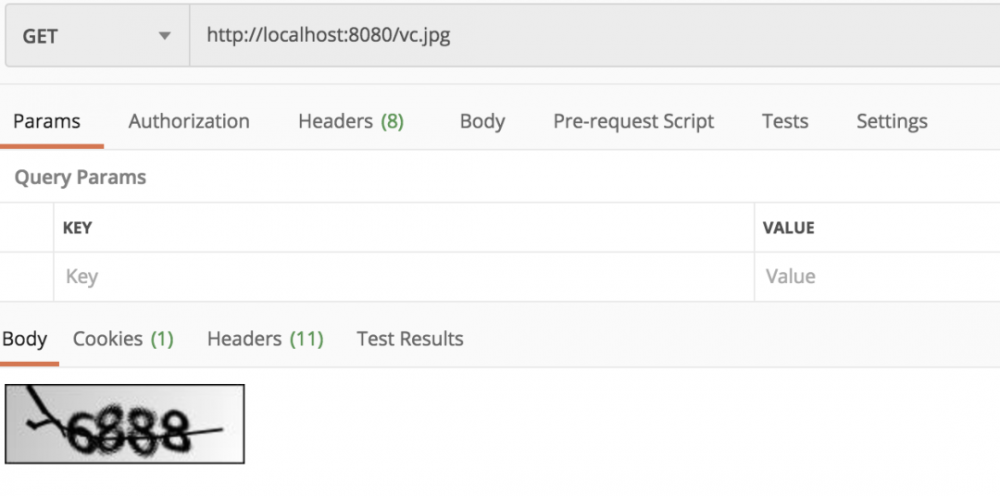Screen dimensions: 1000x496
Task: Click the VALUE column header
Action: click(x=788, y=228)
